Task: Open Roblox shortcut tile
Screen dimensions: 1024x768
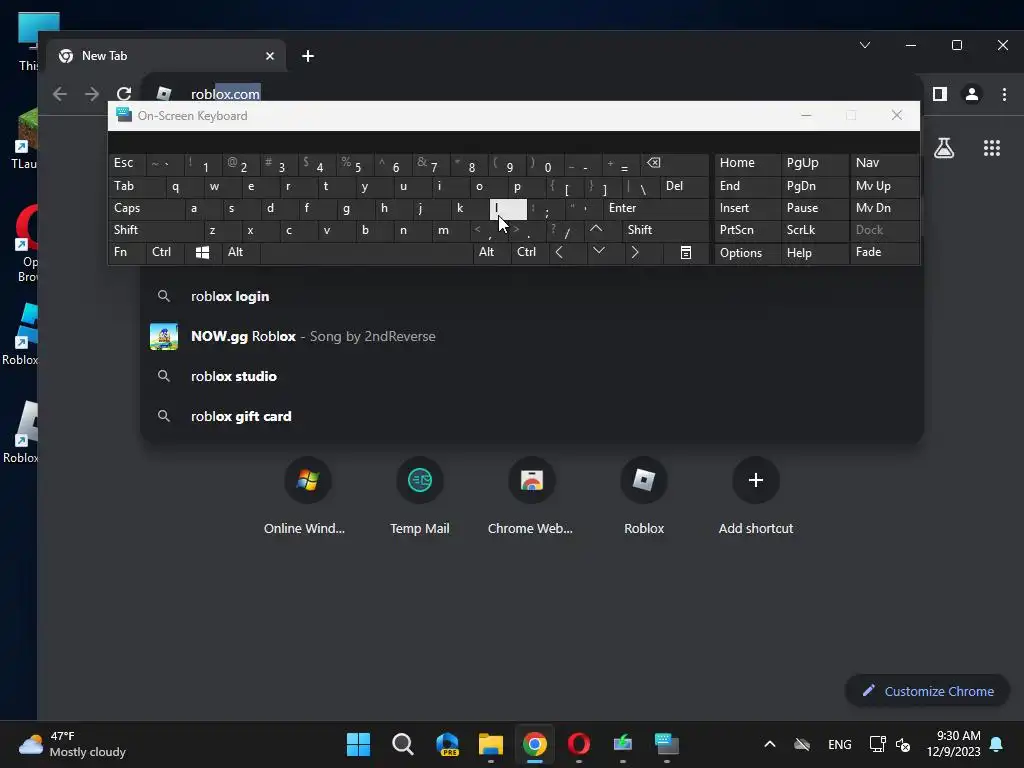Action: [x=644, y=498]
